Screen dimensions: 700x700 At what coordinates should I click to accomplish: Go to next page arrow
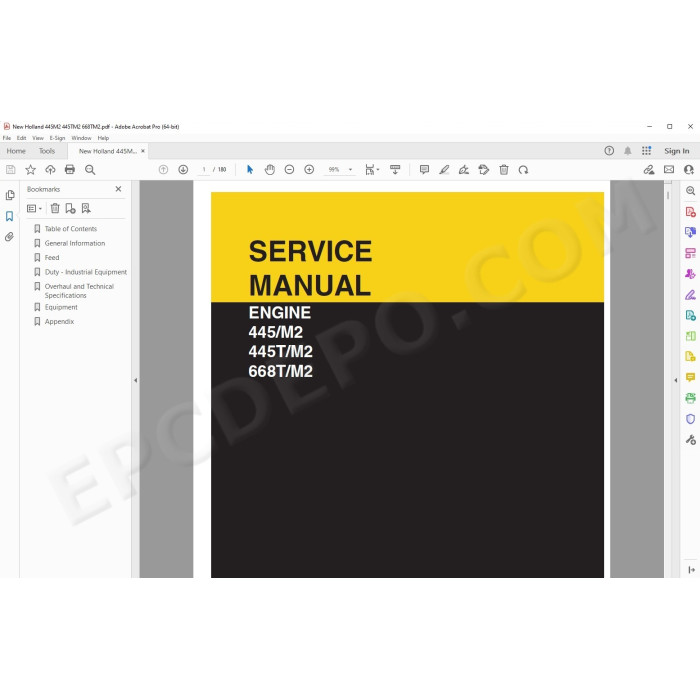pos(183,170)
